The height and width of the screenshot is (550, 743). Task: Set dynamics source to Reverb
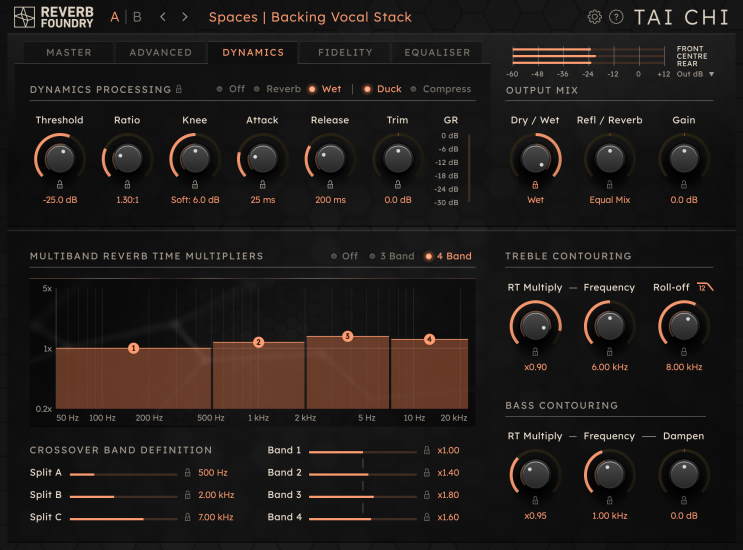277,89
